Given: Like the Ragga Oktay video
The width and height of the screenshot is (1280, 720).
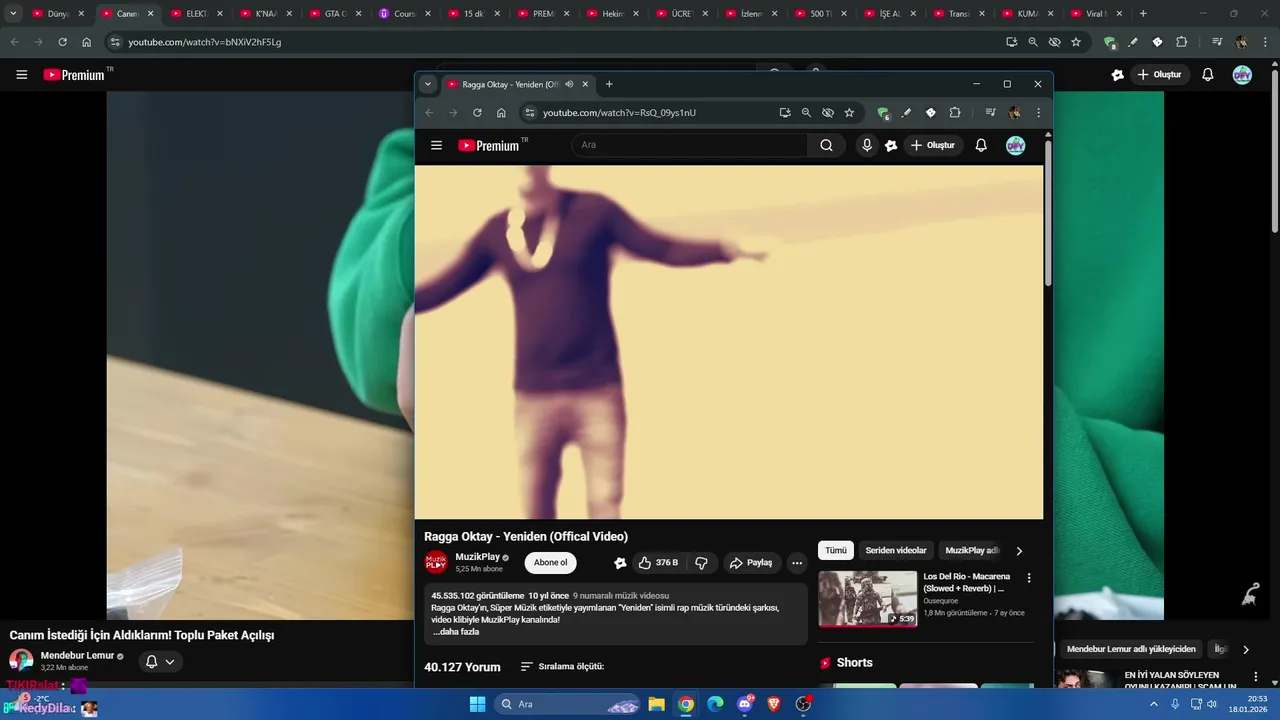Looking at the screenshot, I should pos(658,563).
